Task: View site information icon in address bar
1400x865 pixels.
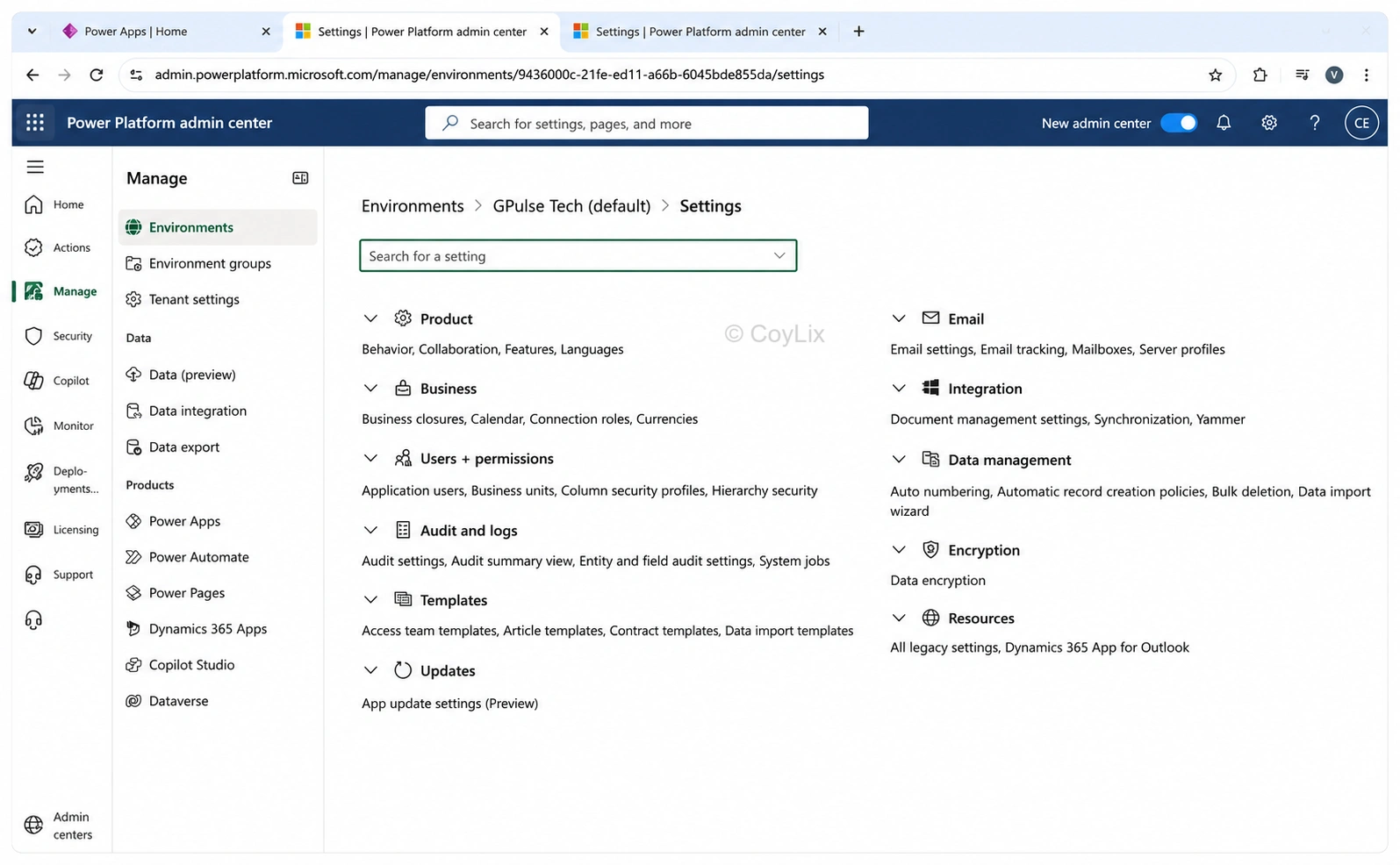Action: 136,75
